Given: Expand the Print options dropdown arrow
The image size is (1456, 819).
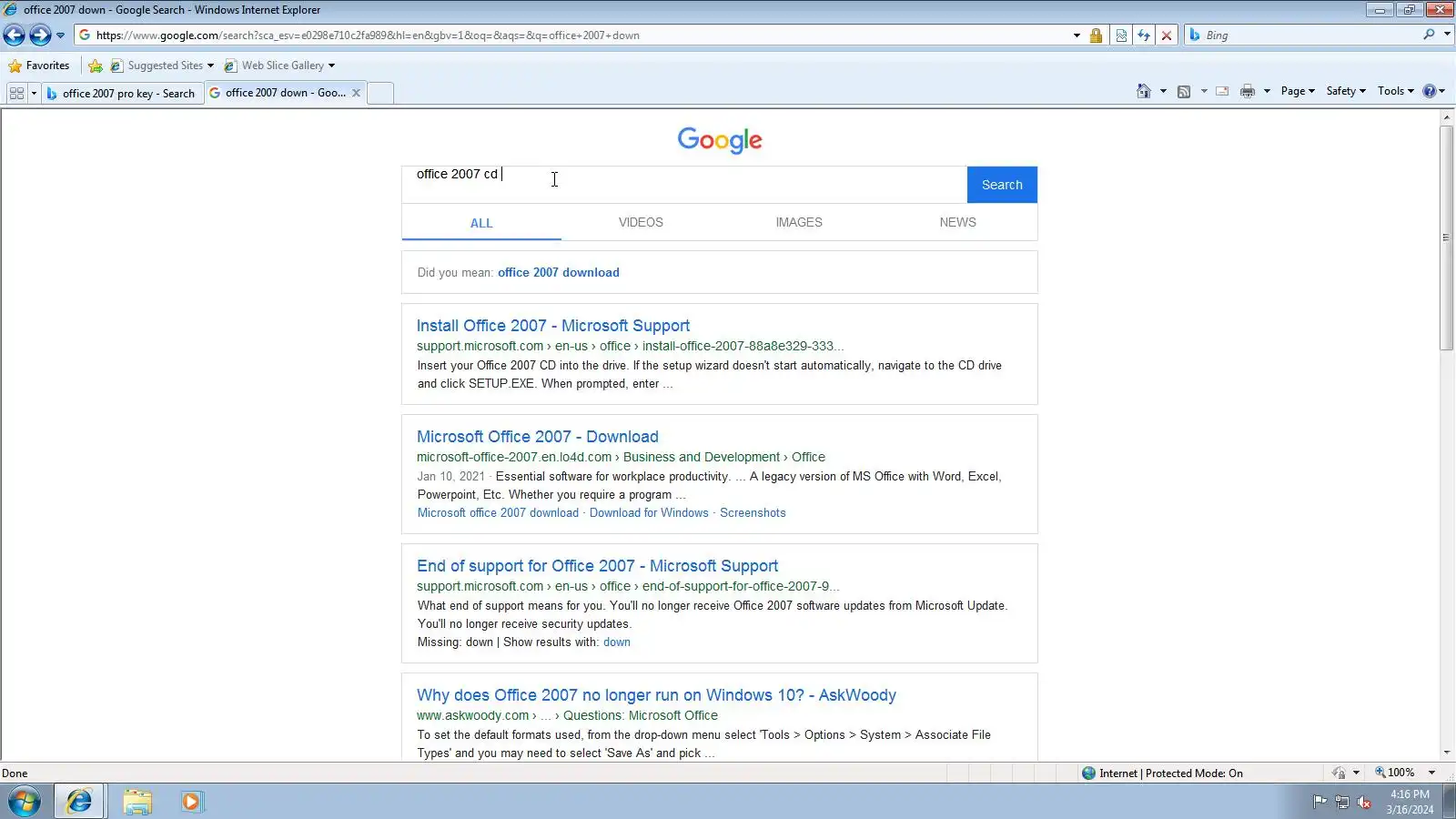Looking at the screenshot, I should click(x=1267, y=91).
